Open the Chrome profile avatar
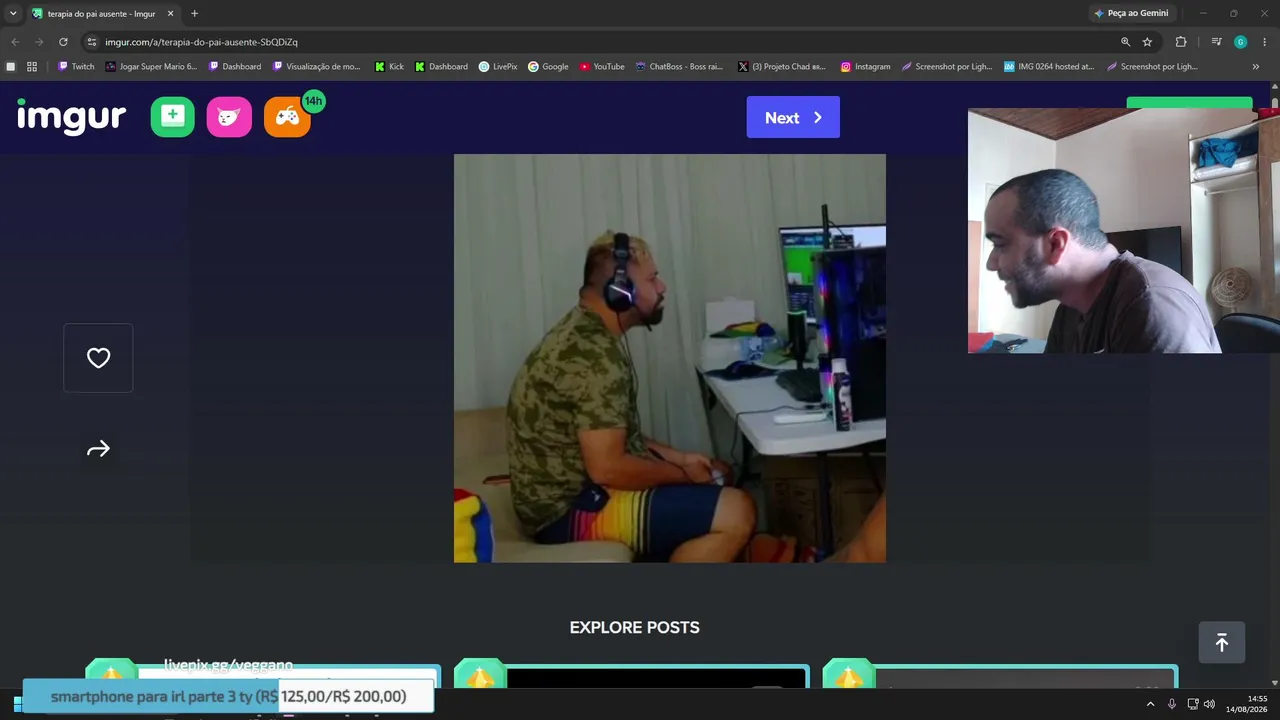Viewport: 1280px width, 720px height. click(x=1240, y=42)
